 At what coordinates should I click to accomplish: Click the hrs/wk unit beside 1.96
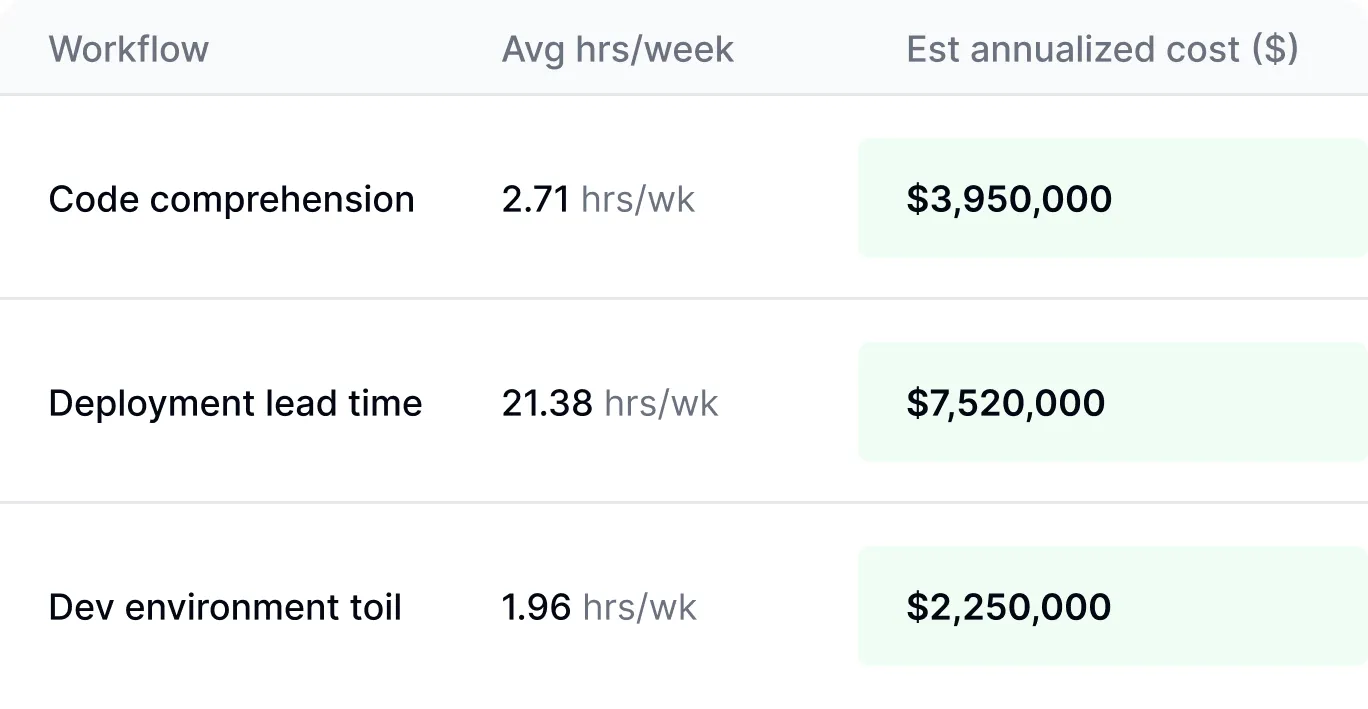click(x=640, y=607)
